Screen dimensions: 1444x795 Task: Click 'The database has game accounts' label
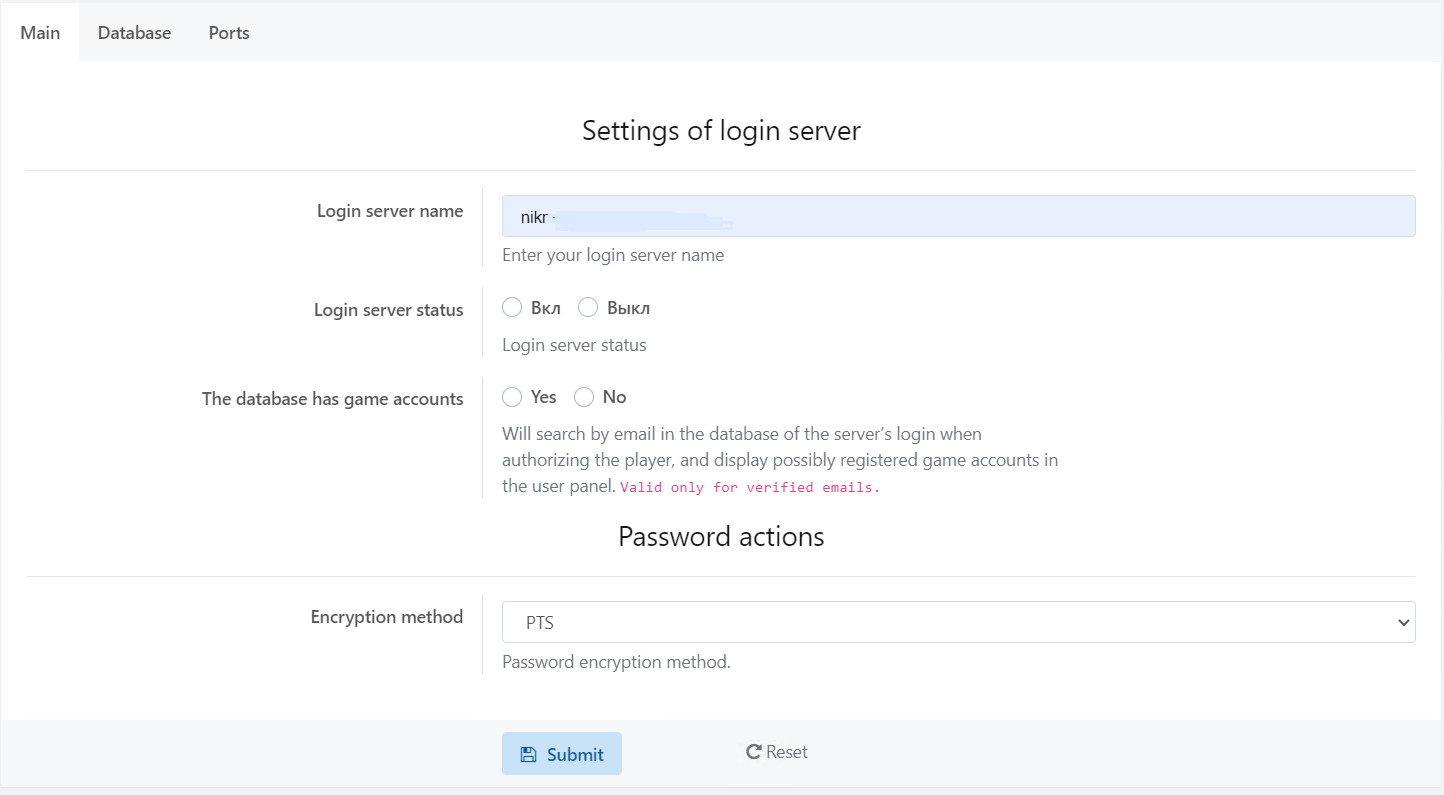(x=332, y=399)
